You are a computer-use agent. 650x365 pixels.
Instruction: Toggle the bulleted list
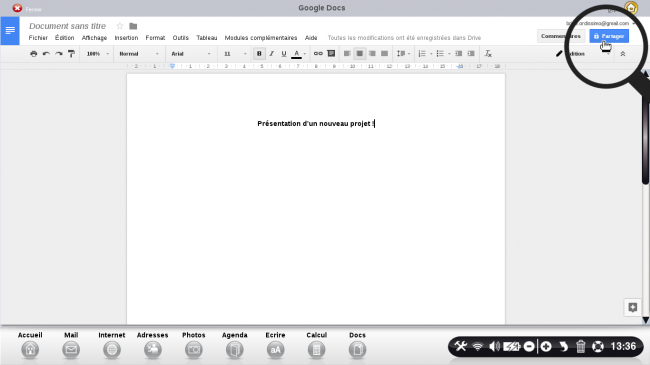coord(440,54)
